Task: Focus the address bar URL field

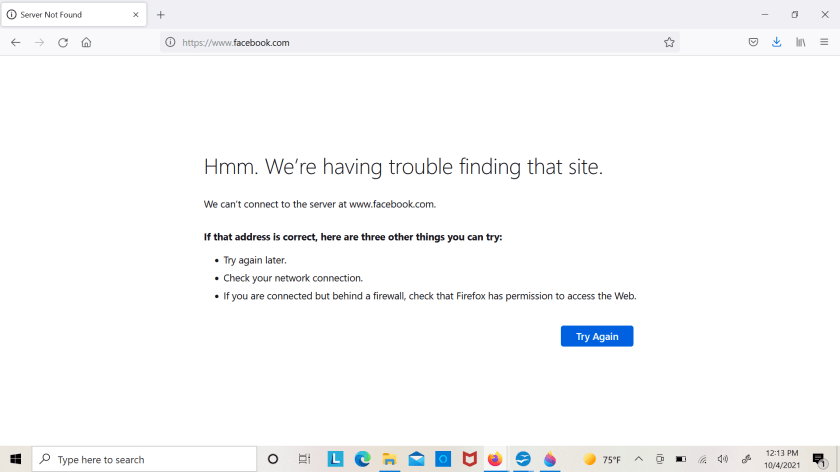Action: click(400, 43)
